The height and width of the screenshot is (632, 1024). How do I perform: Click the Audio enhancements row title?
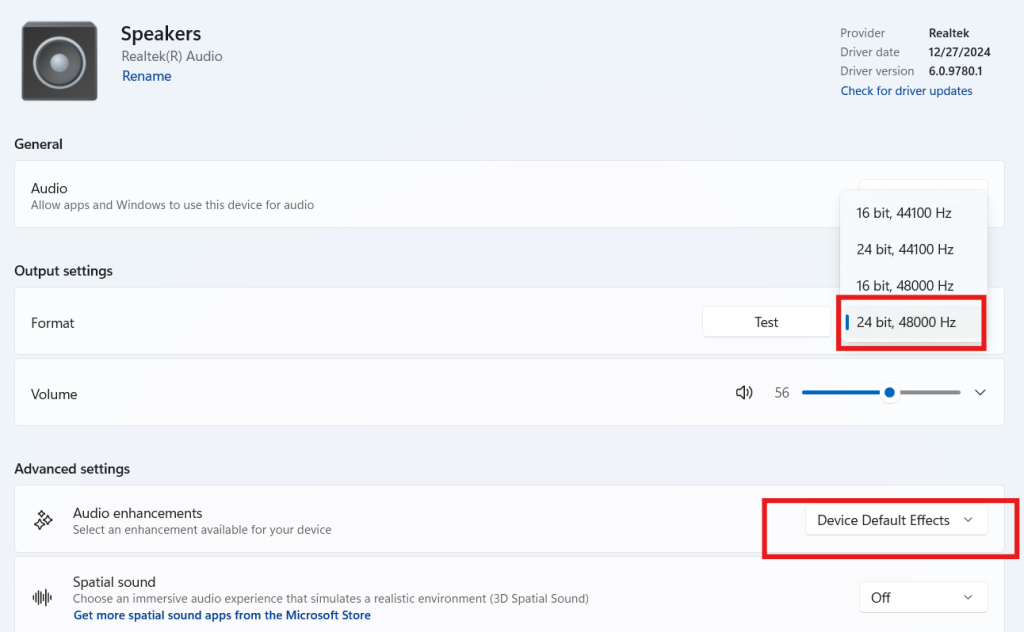click(137, 513)
